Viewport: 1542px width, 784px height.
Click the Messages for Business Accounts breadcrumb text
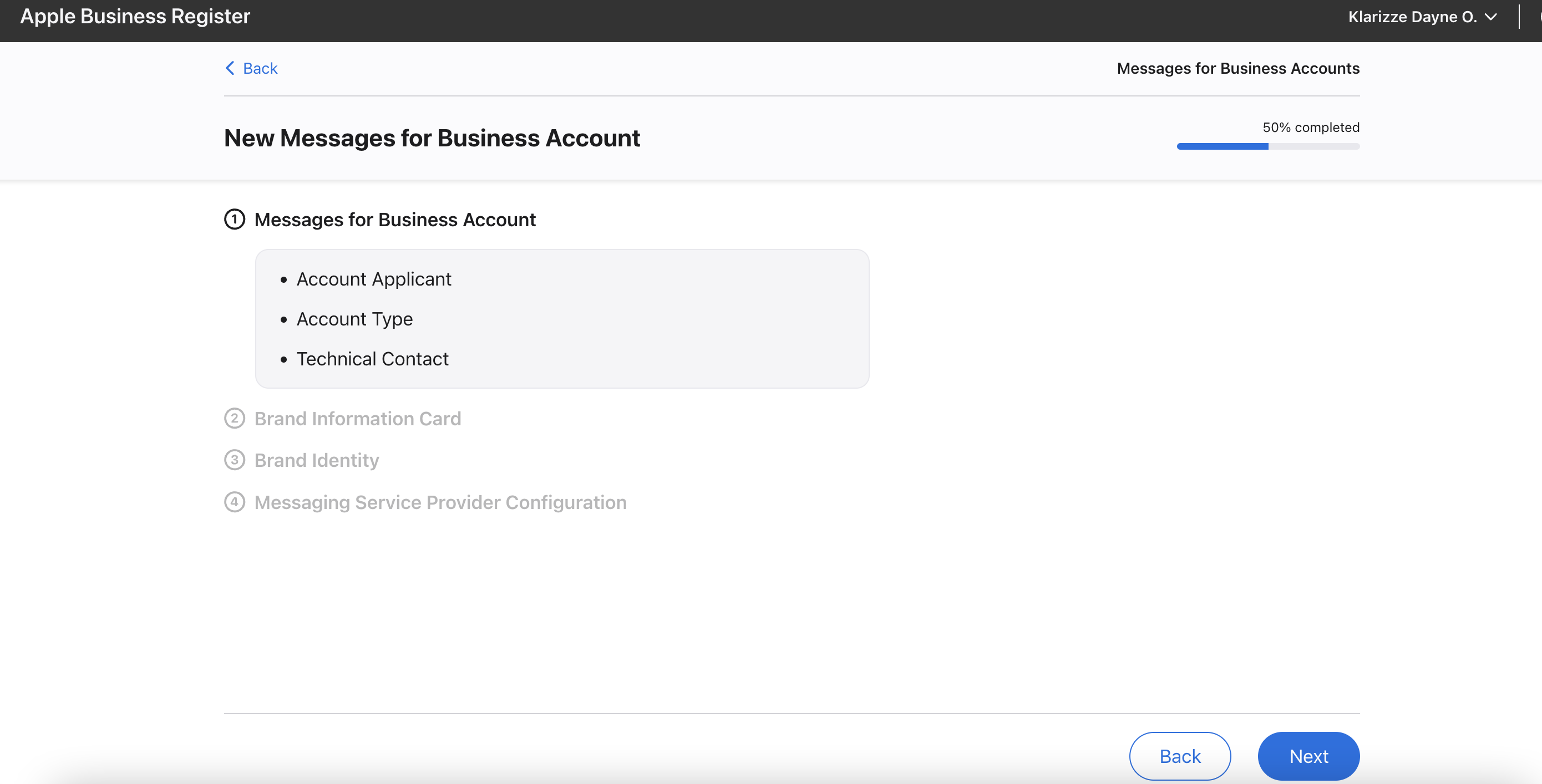point(1238,68)
